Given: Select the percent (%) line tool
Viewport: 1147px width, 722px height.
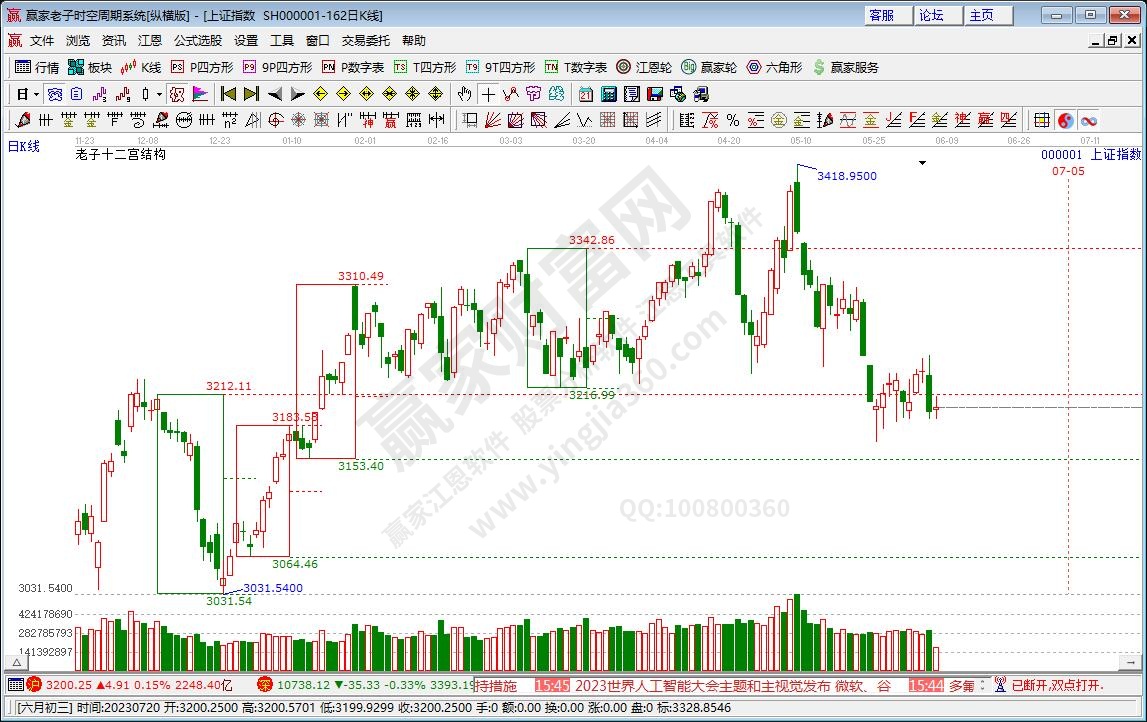Looking at the screenshot, I should point(733,120).
